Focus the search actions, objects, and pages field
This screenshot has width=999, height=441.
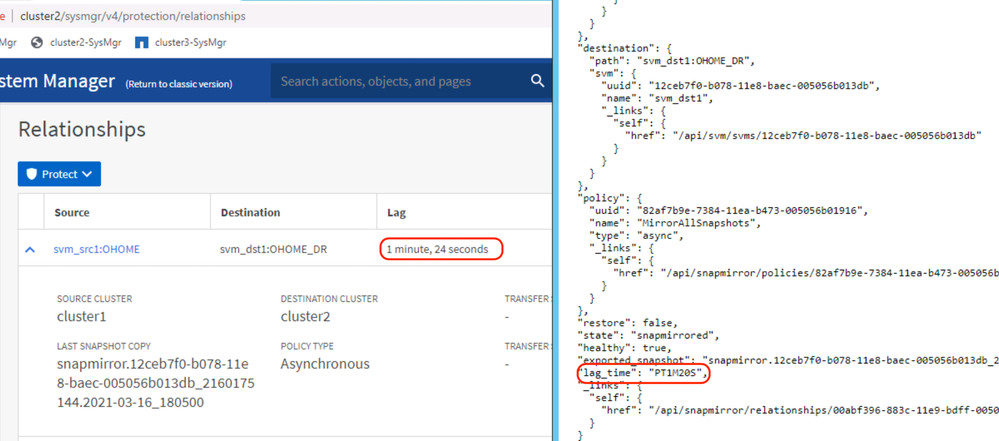click(x=400, y=81)
